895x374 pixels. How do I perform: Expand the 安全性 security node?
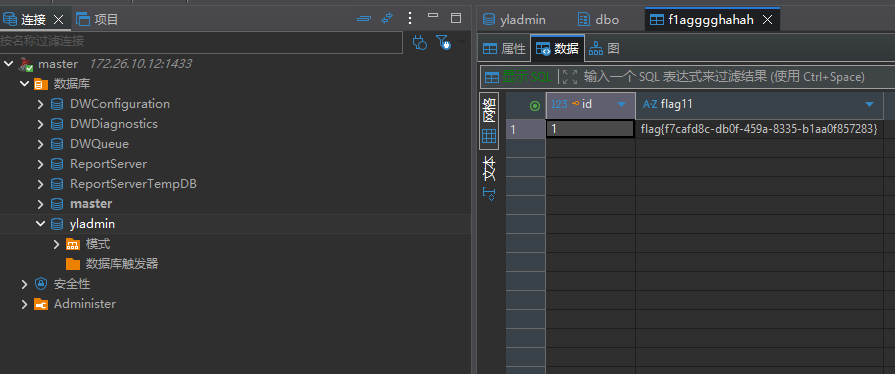pyautogui.click(x=25, y=284)
